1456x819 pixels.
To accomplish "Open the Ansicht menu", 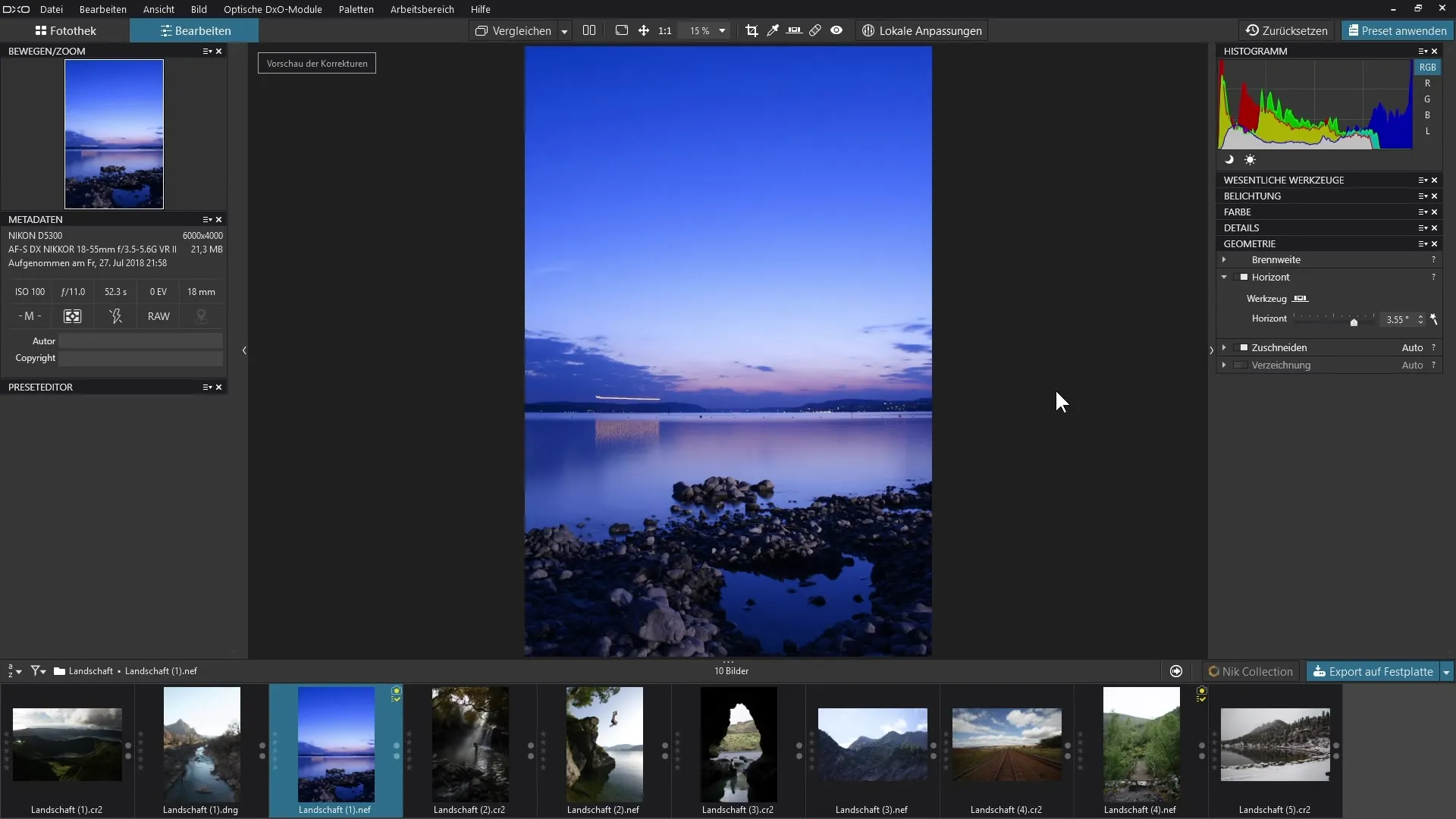I will pyautogui.click(x=158, y=9).
